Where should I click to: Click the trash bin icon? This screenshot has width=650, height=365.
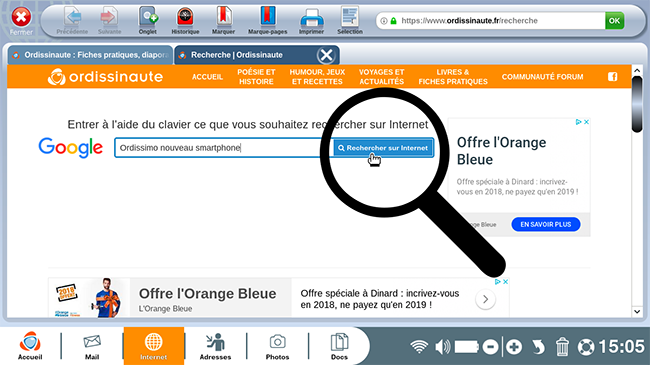562,347
